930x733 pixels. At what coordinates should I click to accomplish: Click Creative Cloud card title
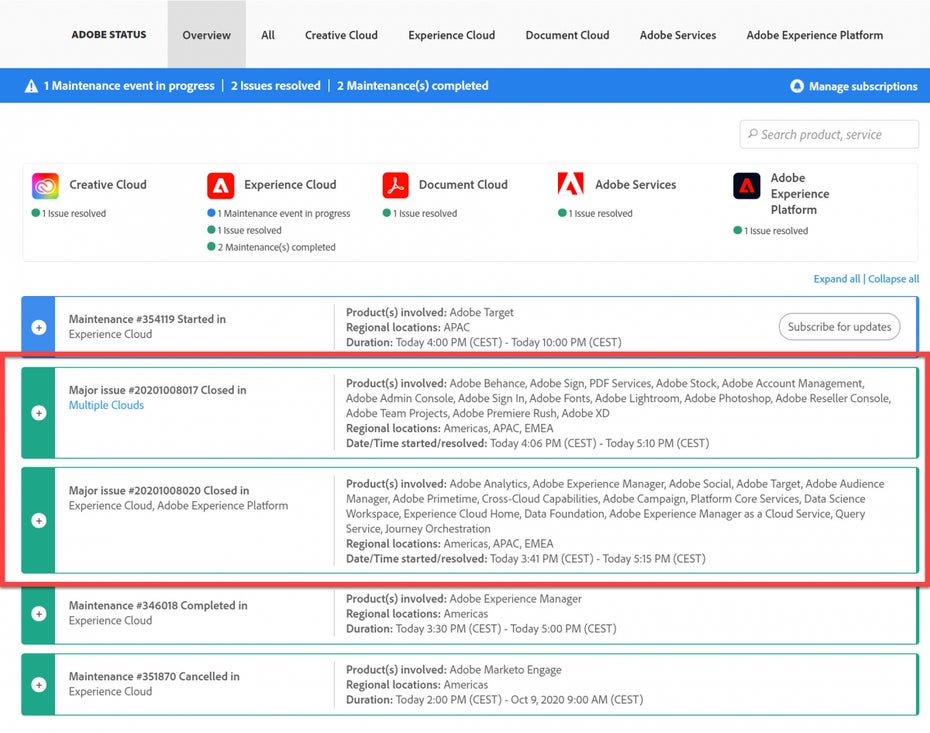(108, 184)
